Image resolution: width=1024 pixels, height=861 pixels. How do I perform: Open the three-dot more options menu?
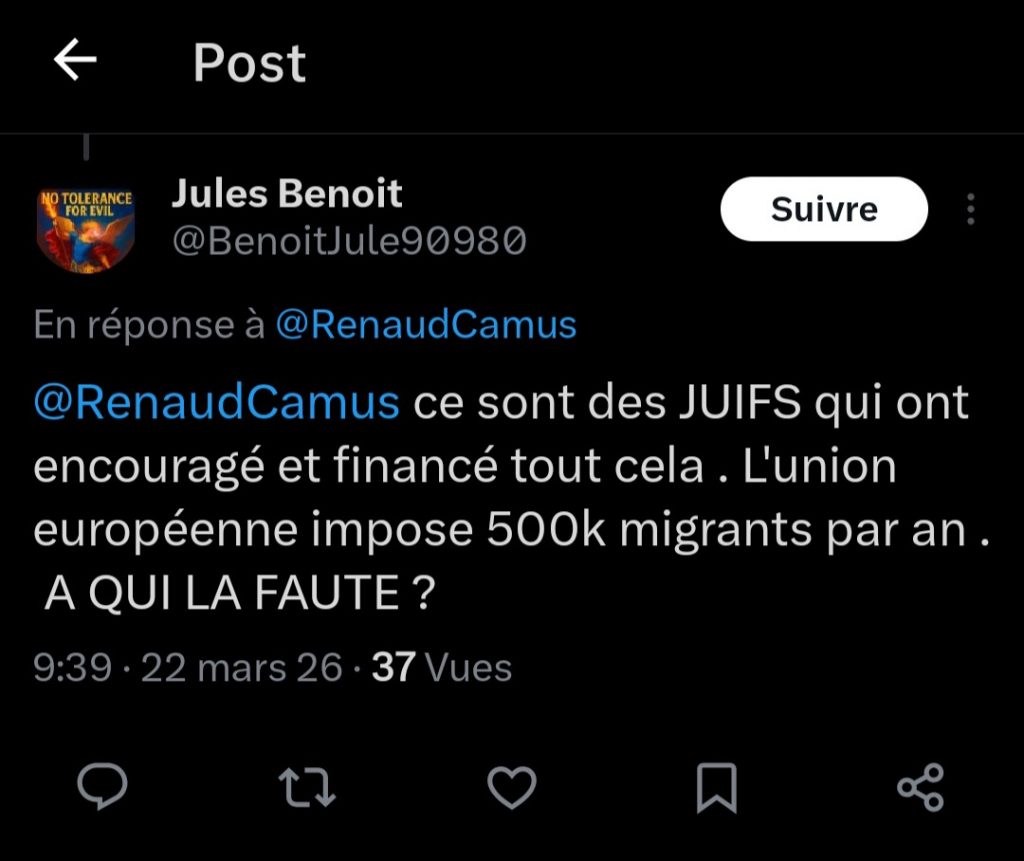pyautogui.click(x=970, y=209)
